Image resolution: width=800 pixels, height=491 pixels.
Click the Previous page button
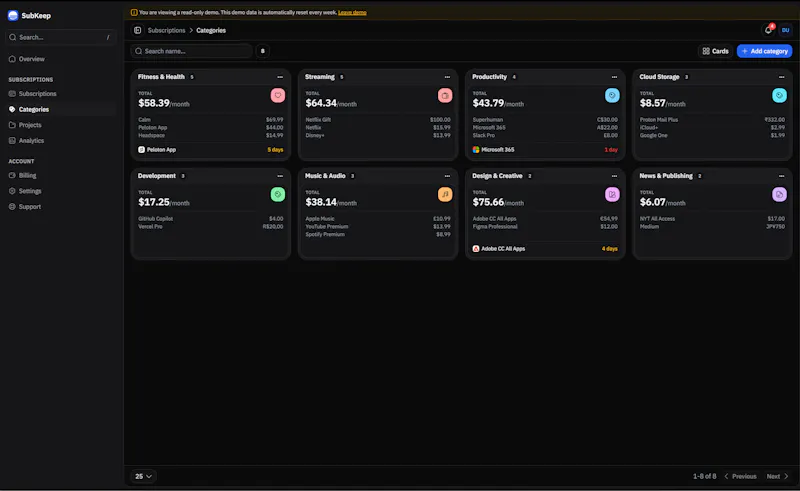pyautogui.click(x=740, y=476)
